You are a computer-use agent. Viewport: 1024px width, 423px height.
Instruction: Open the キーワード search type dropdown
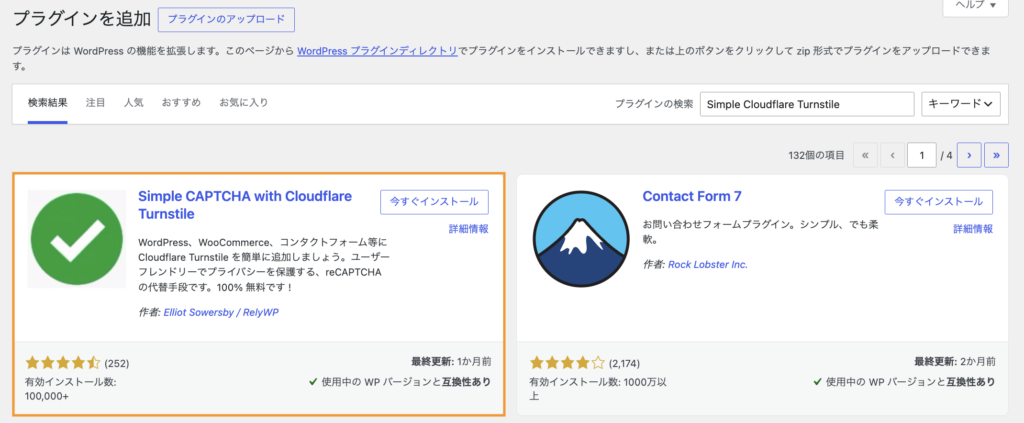(x=961, y=104)
